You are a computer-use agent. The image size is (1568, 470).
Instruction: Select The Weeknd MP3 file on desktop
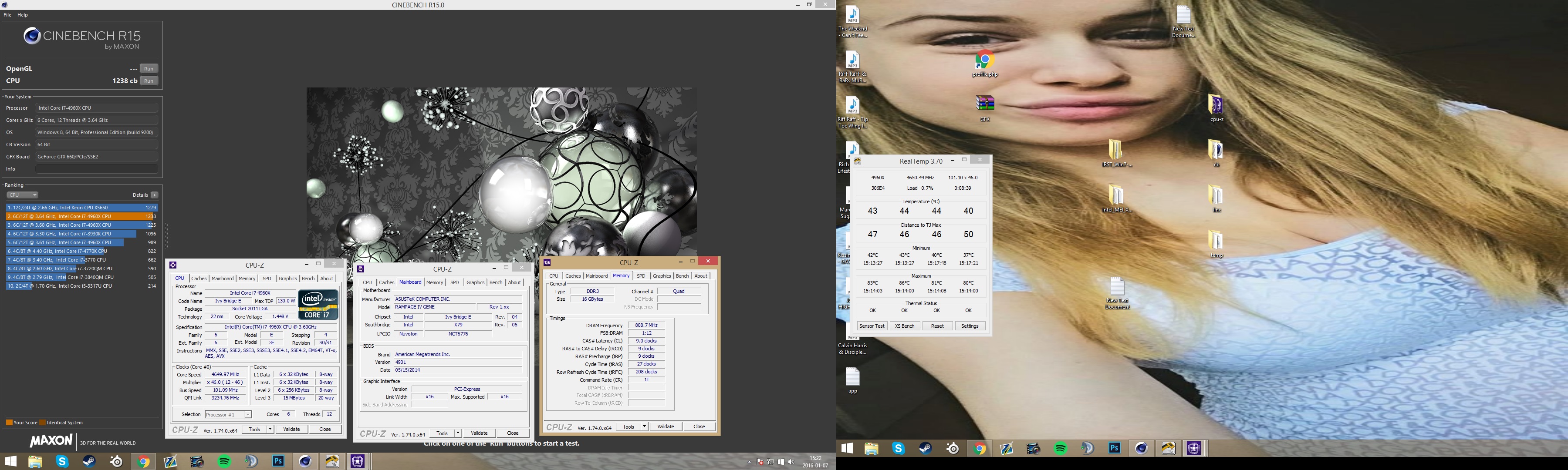[x=852, y=22]
